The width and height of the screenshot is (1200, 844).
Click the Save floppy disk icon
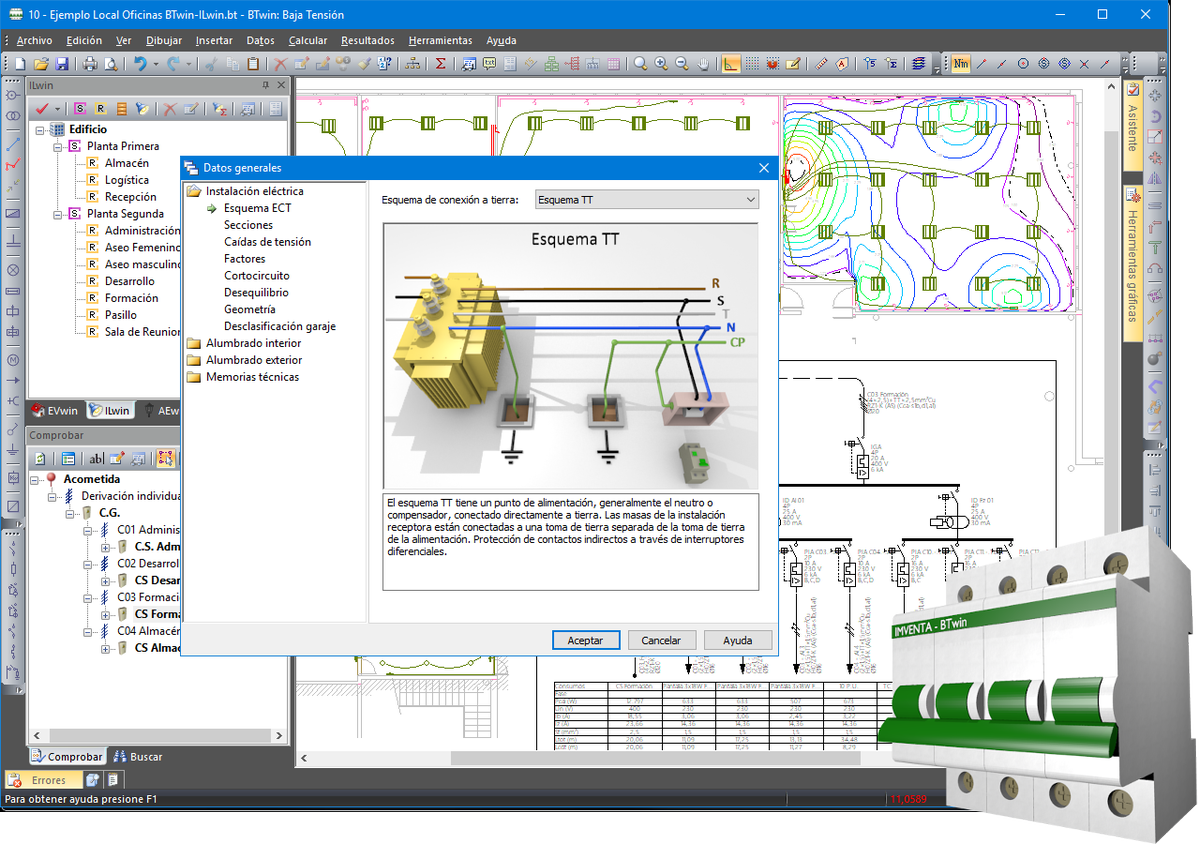click(62, 64)
